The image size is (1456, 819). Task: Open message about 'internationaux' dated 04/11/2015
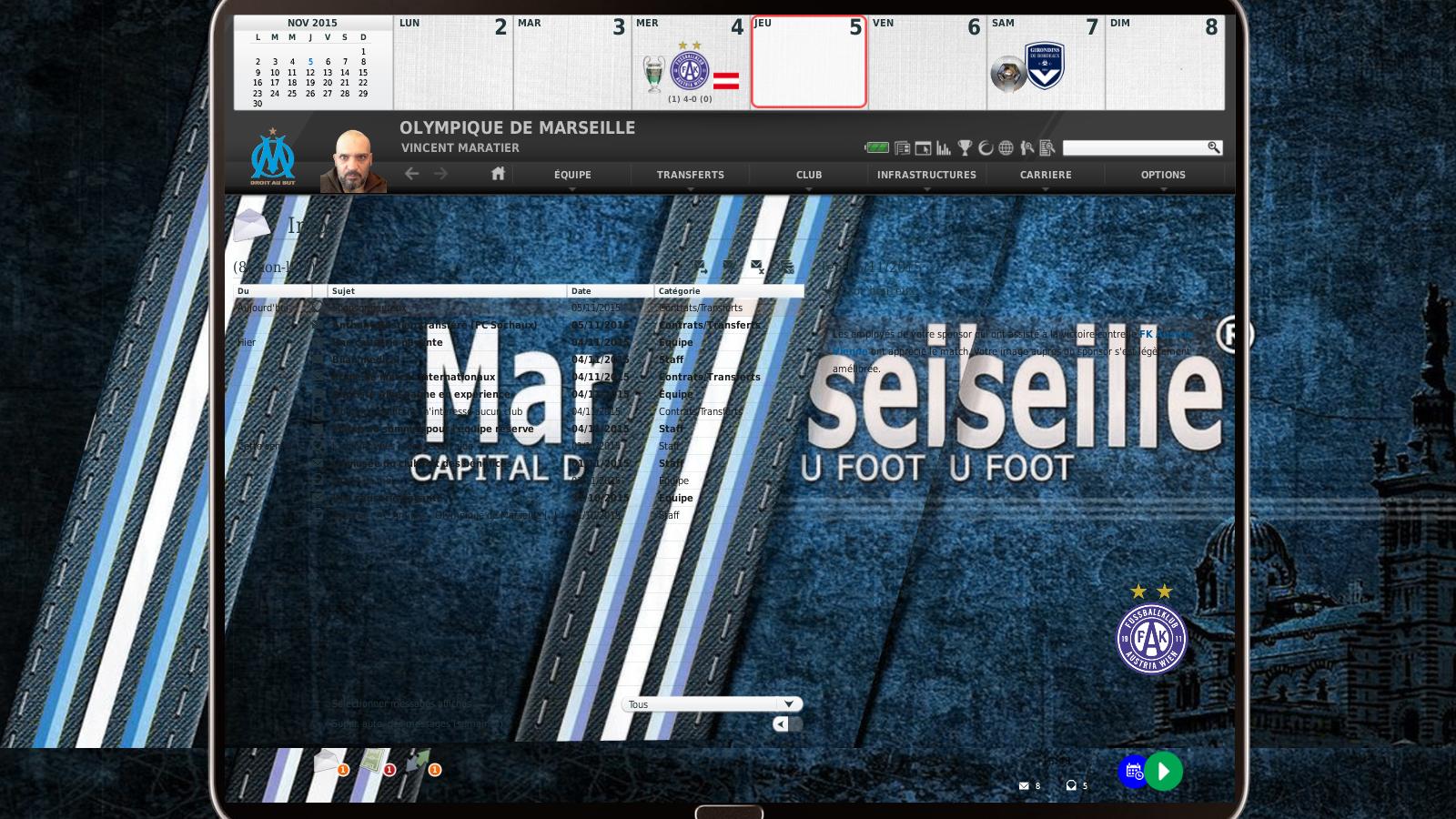pyautogui.click(x=519, y=377)
